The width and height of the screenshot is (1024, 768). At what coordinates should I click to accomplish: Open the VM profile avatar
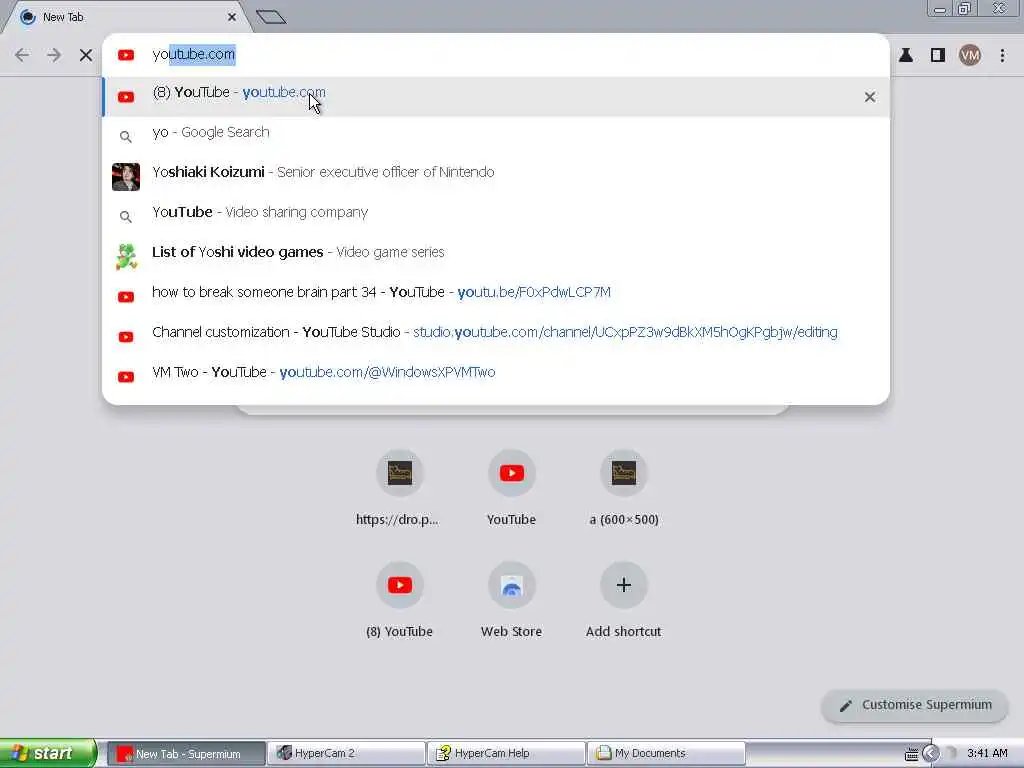pos(970,56)
